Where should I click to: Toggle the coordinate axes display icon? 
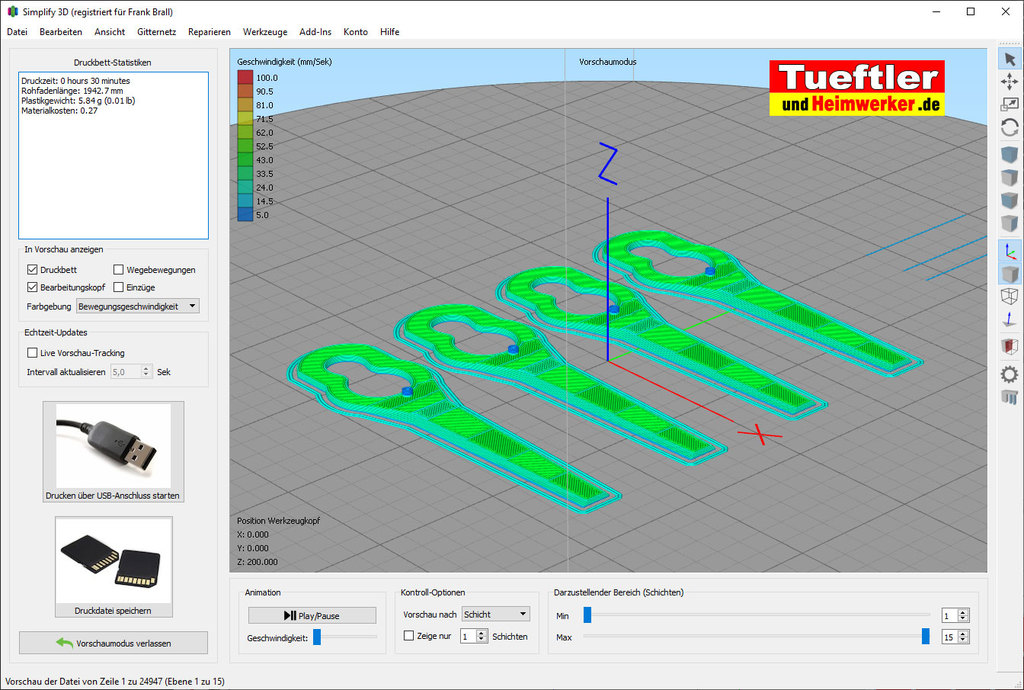[1009, 250]
